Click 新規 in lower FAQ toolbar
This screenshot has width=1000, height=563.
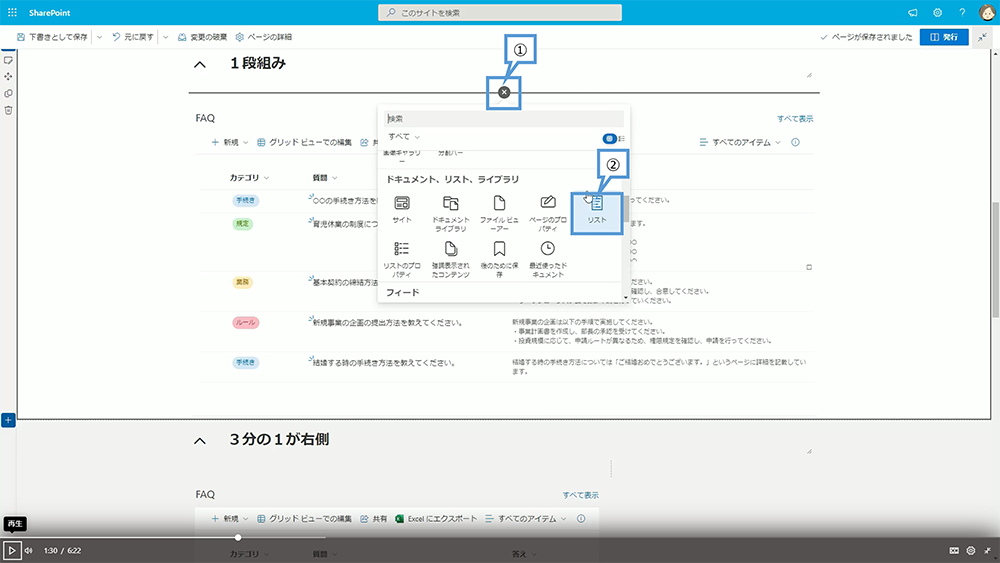pyautogui.click(x=225, y=519)
